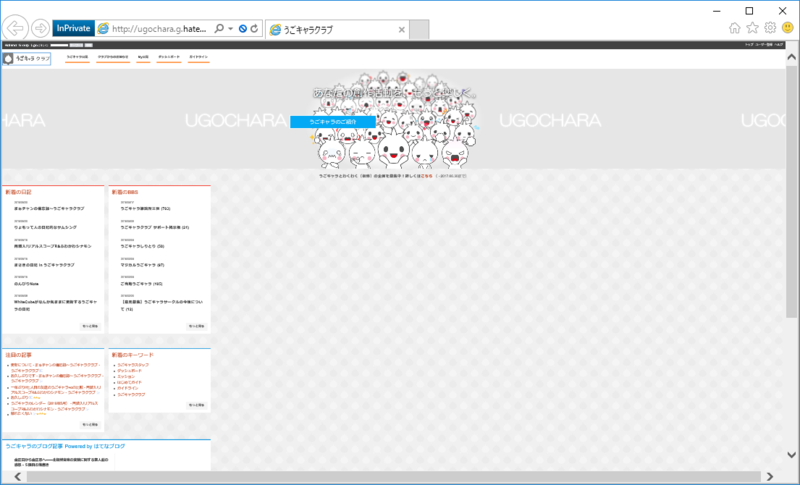Open keyword link ミッション
The width and height of the screenshot is (800, 485).
click(x=126, y=376)
